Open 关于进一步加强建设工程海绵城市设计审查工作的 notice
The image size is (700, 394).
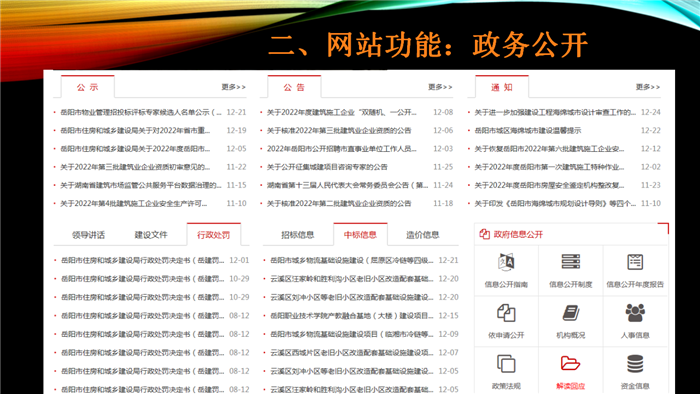point(555,112)
